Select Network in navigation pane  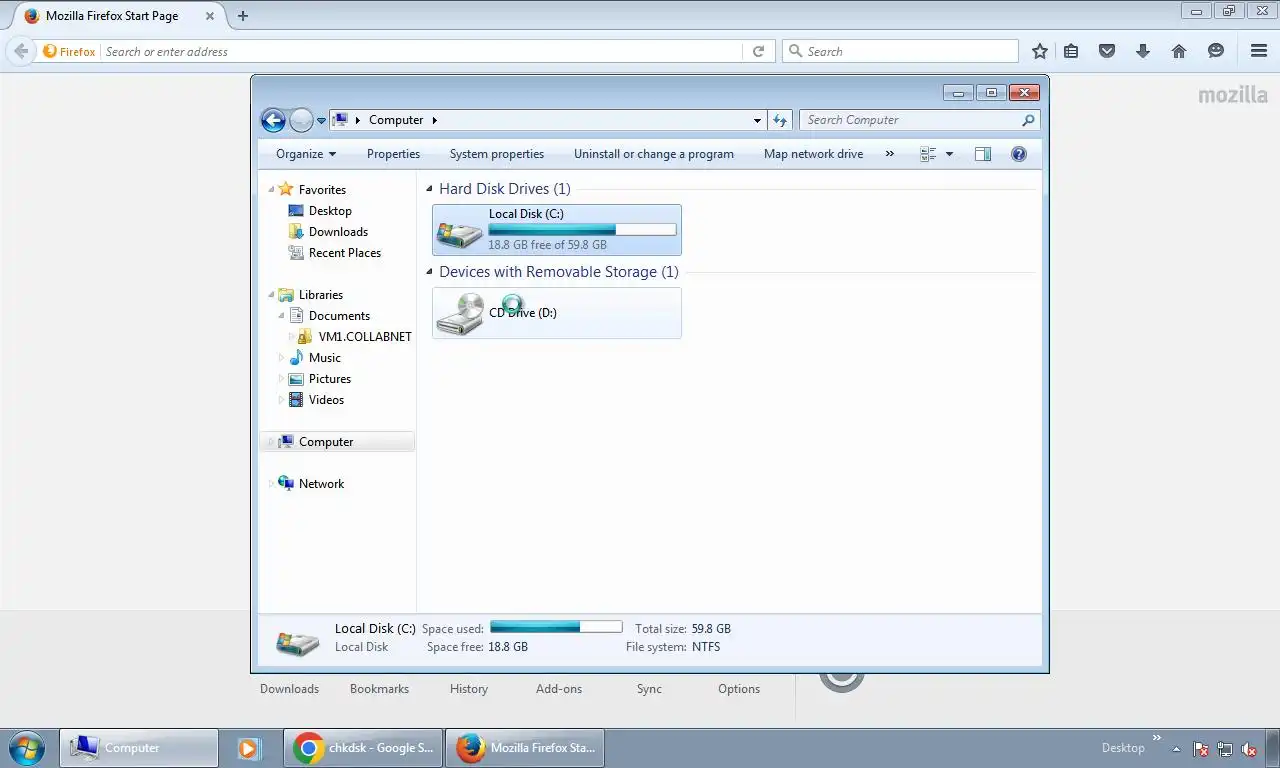click(x=321, y=484)
